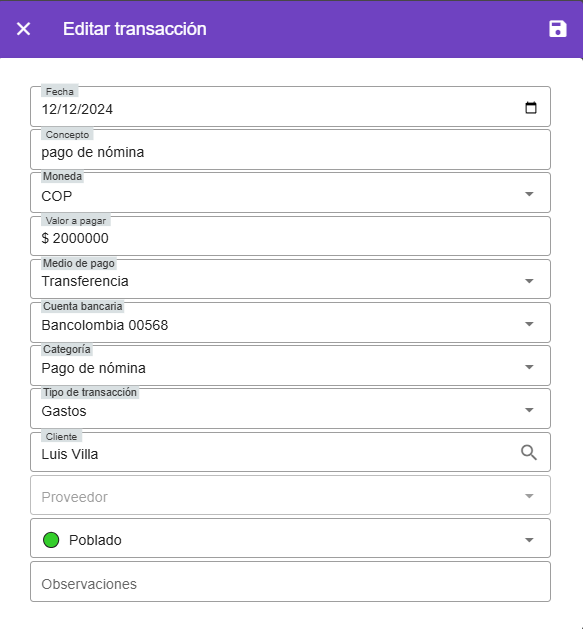This screenshot has width=583, height=629.
Task: Expand the Tipo de transacción dropdown
Action: pos(290,408)
